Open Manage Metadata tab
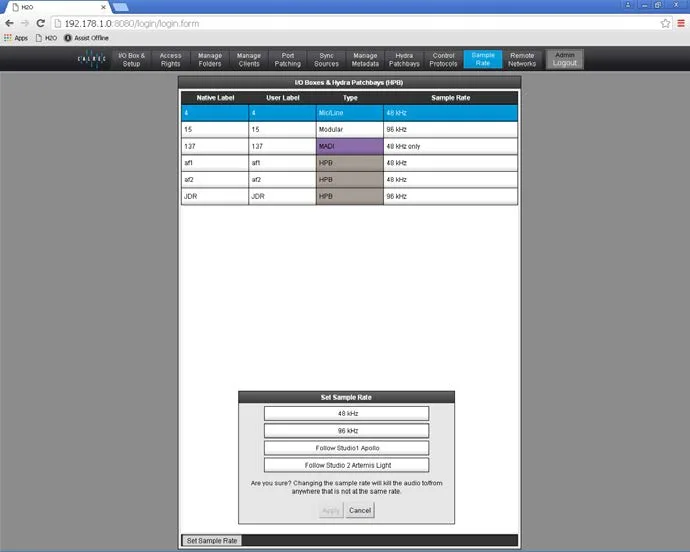The width and height of the screenshot is (690, 552). coord(365,59)
